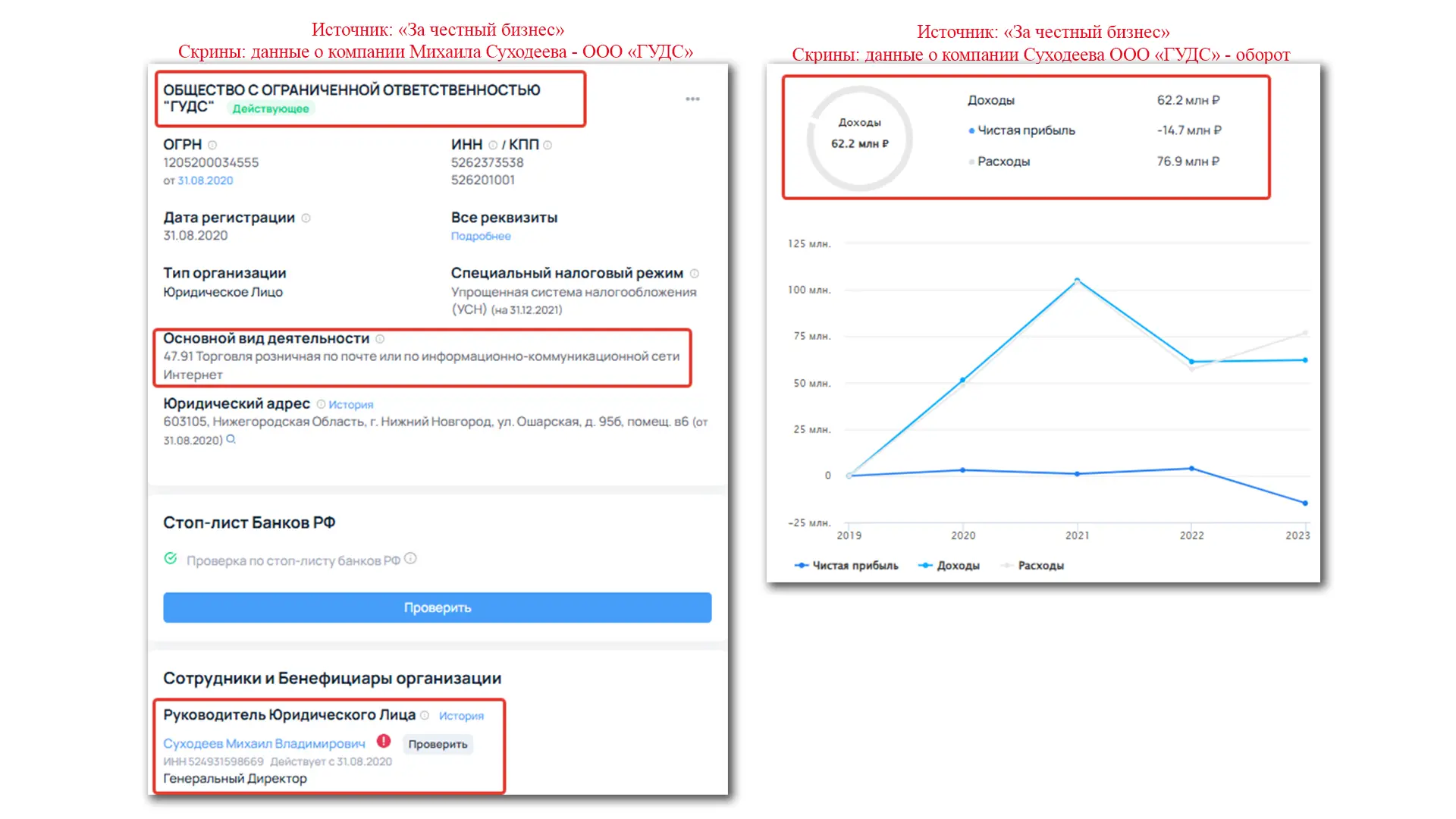Open История link beside Руководитель Юридического Лица
1456x819 pixels.
pyautogui.click(x=461, y=716)
